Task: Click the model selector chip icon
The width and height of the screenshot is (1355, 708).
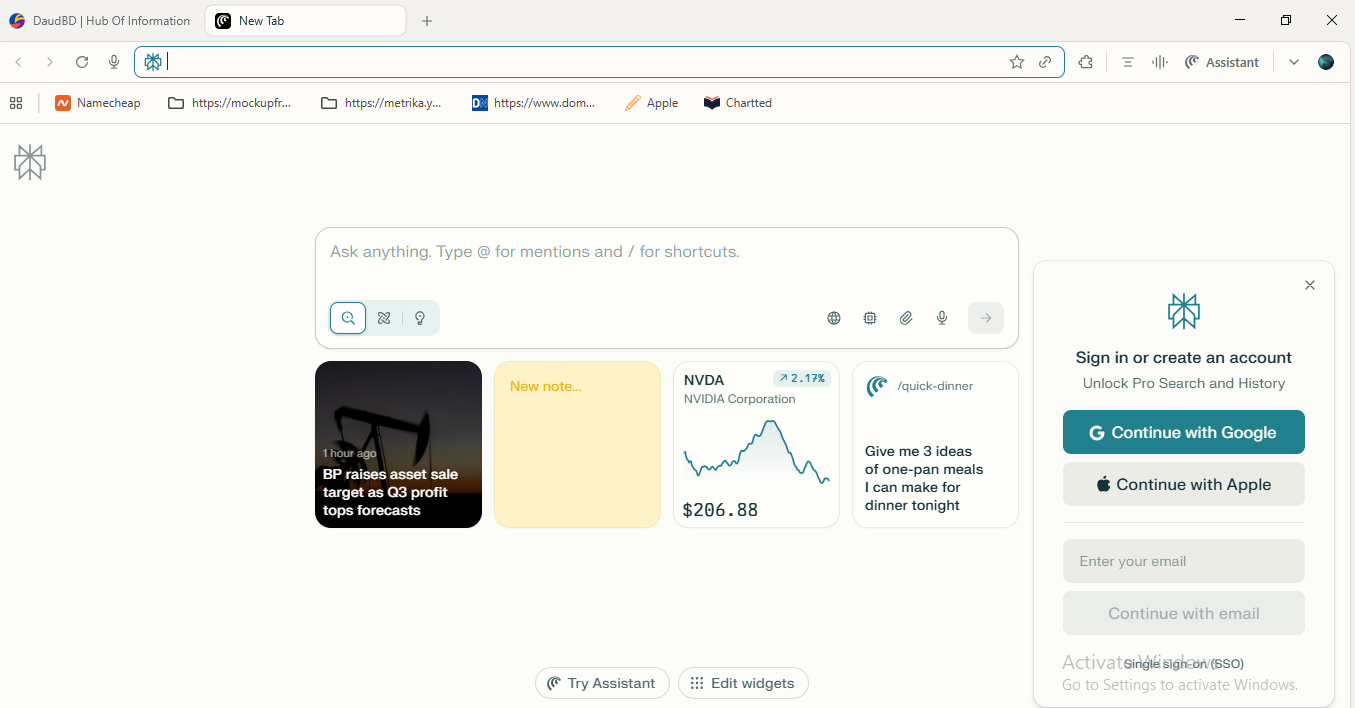Action: [870, 318]
